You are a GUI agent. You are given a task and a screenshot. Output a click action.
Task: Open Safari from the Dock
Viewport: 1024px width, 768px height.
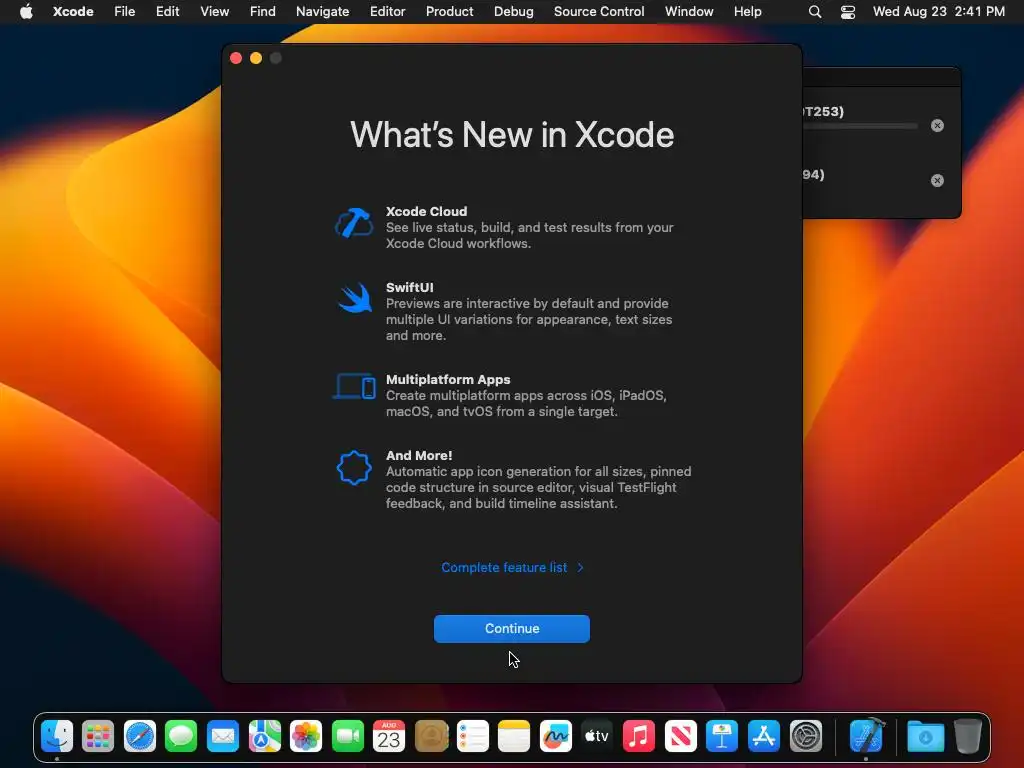tap(140, 737)
